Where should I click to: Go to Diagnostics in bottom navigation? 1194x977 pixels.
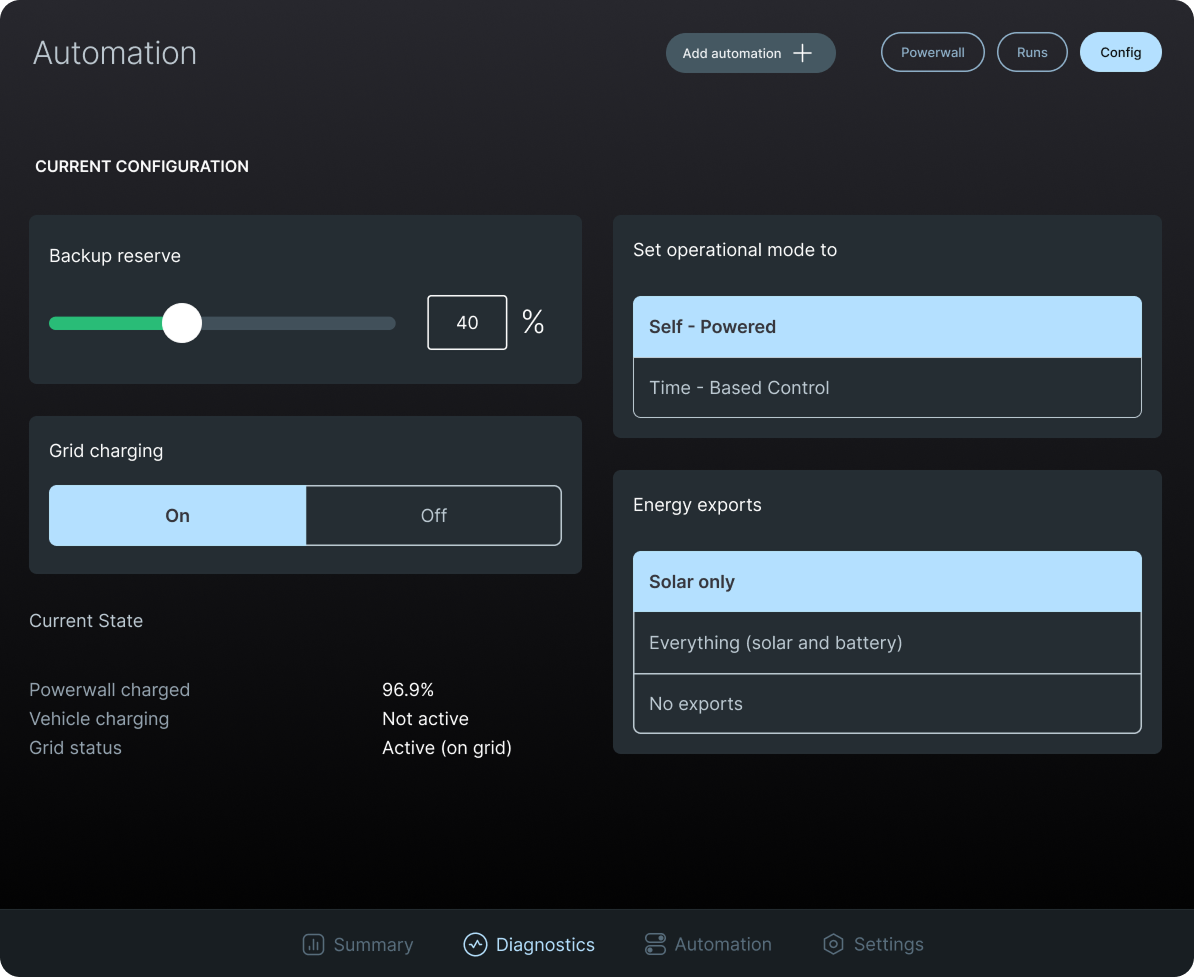pos(529,944)
